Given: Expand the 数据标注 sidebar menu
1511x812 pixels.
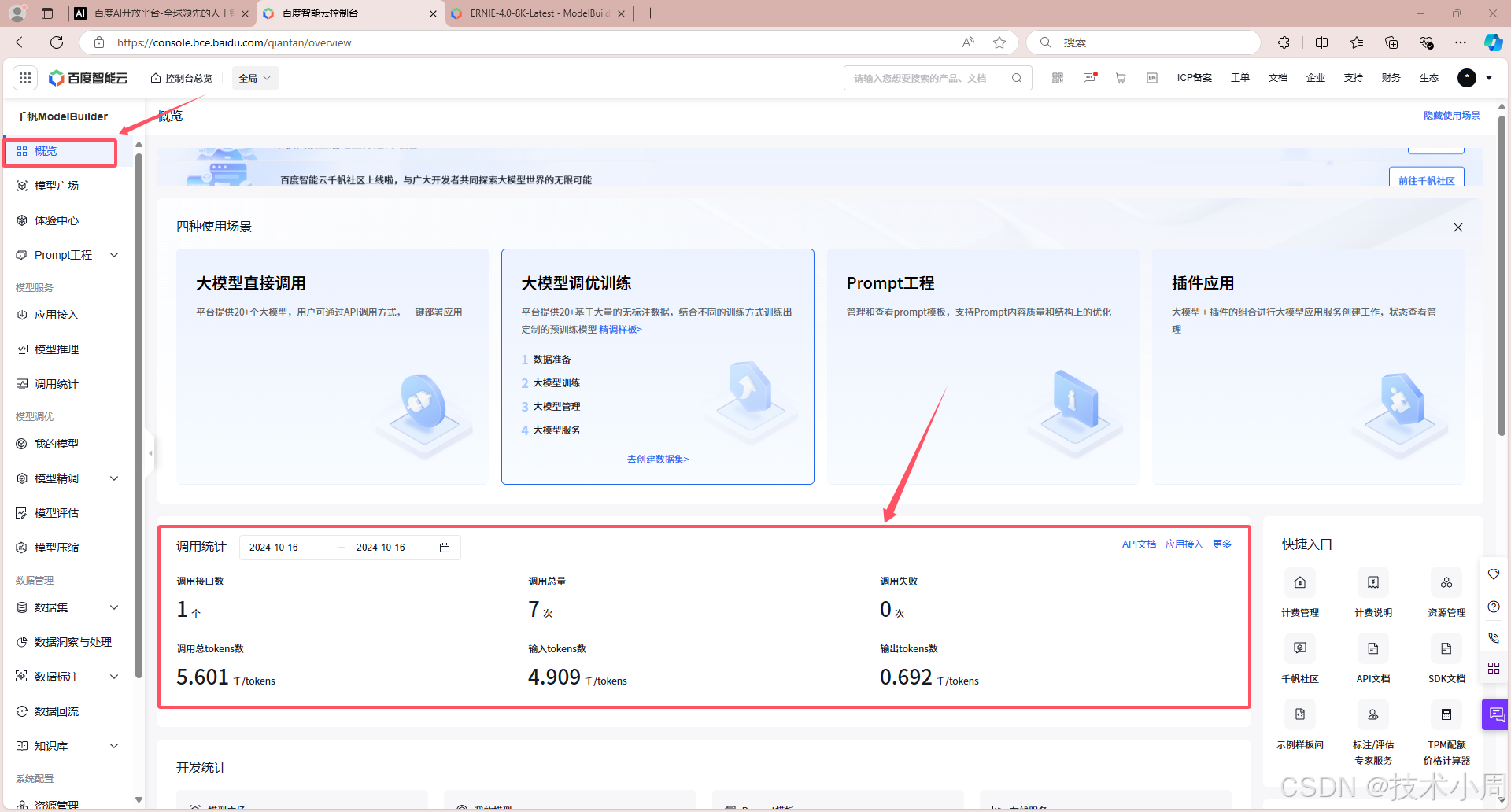Looking at the screenshot, I should coord(114,677).
